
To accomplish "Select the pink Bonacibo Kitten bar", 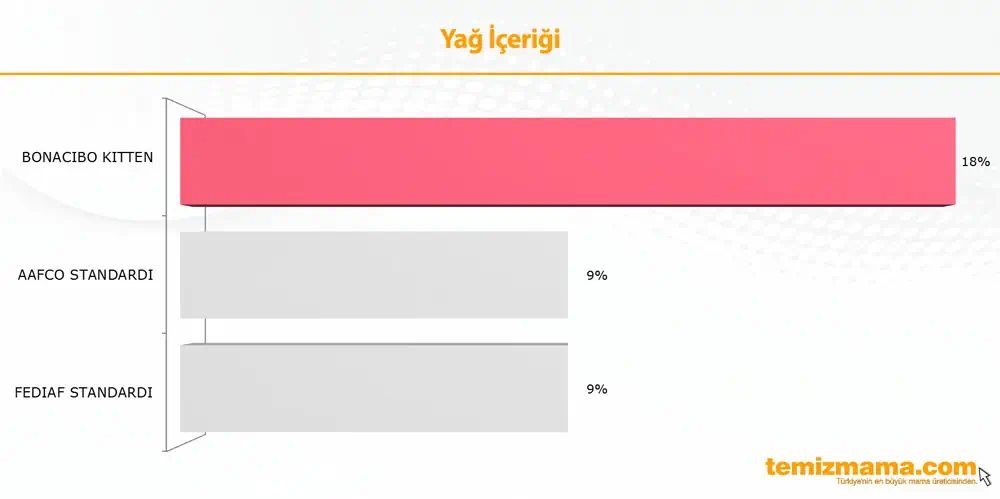I will tap(568, 161).
